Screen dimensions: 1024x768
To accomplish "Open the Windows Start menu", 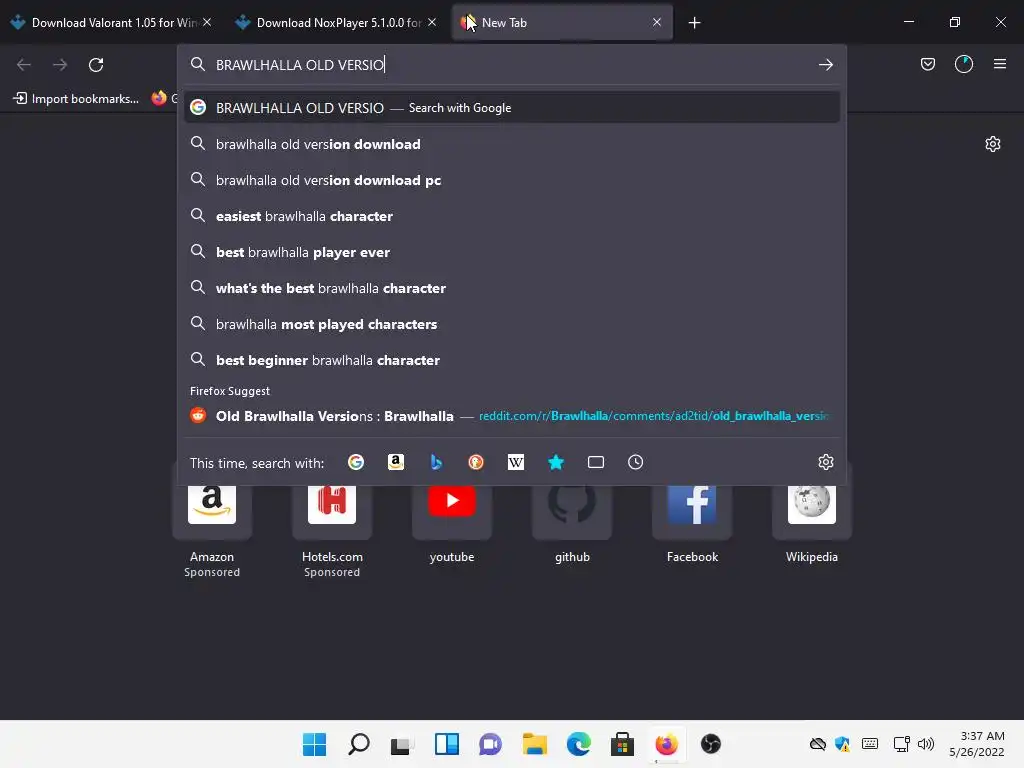I will click(314, 744).
